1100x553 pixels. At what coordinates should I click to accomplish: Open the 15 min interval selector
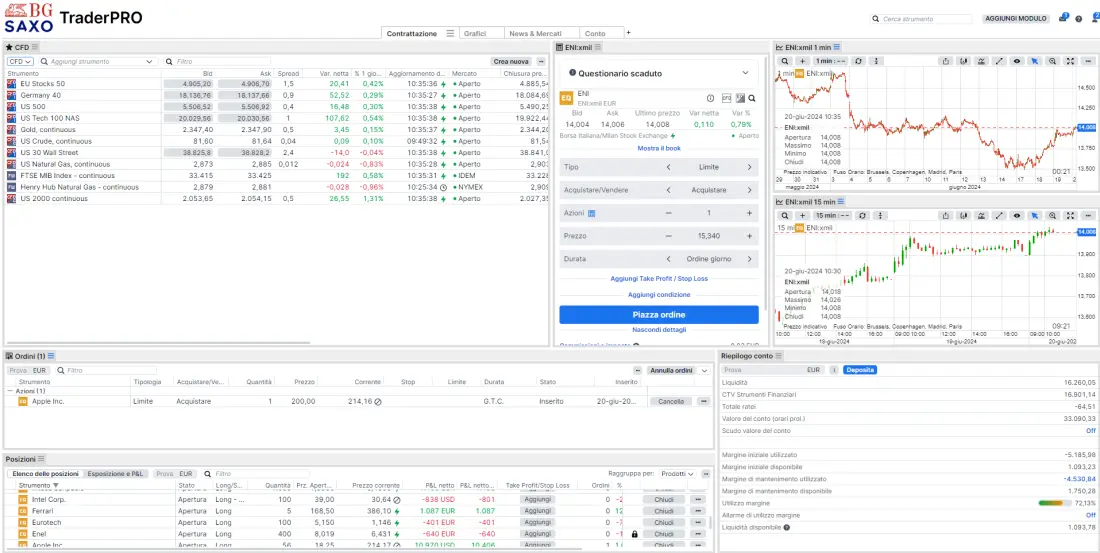[x=833, y=215]
